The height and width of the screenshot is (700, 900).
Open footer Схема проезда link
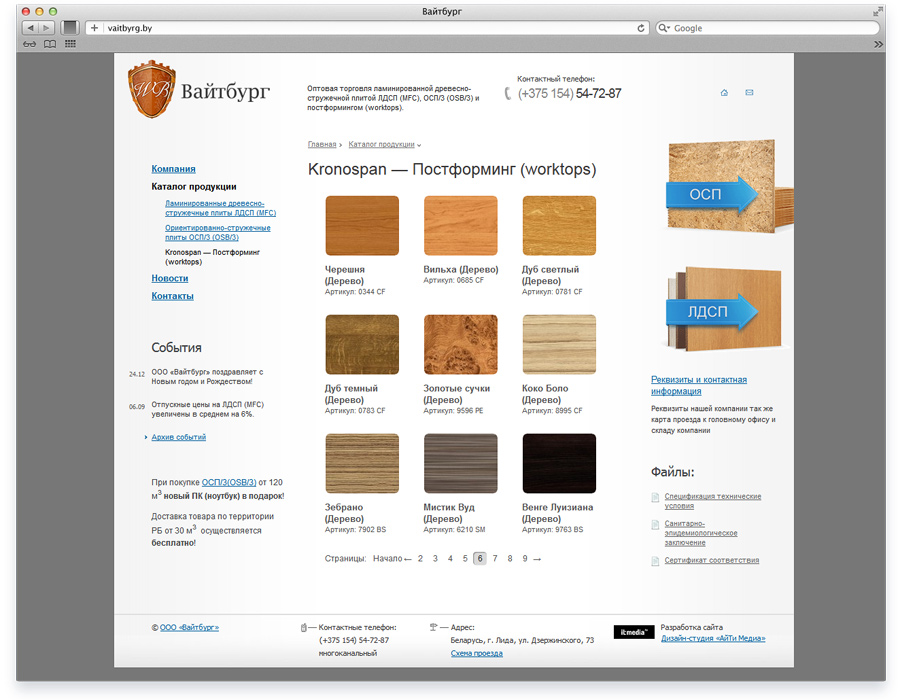(476, 654)
